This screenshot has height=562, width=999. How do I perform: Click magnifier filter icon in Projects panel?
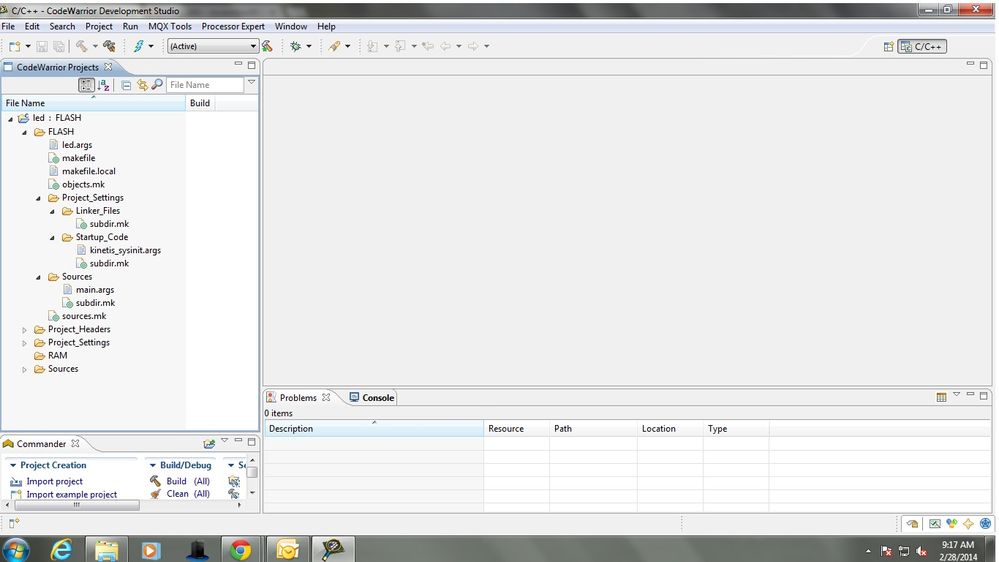coord(157,84)
